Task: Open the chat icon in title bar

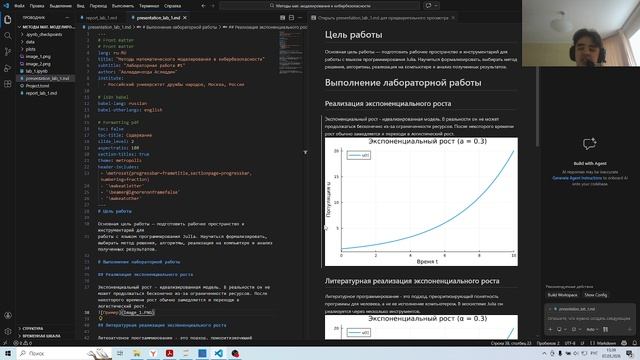Action: point(428,6)
